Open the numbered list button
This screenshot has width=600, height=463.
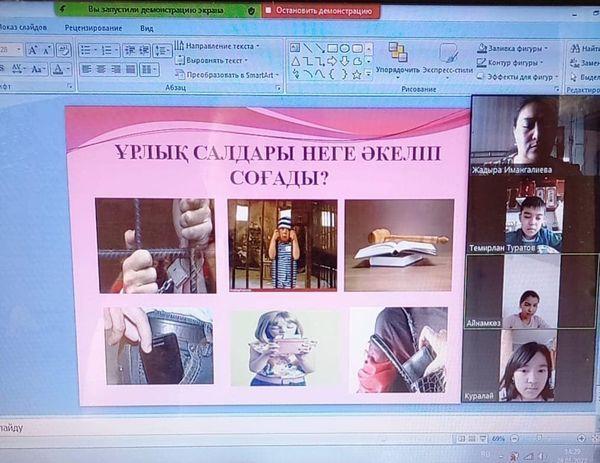coord(110,50)
